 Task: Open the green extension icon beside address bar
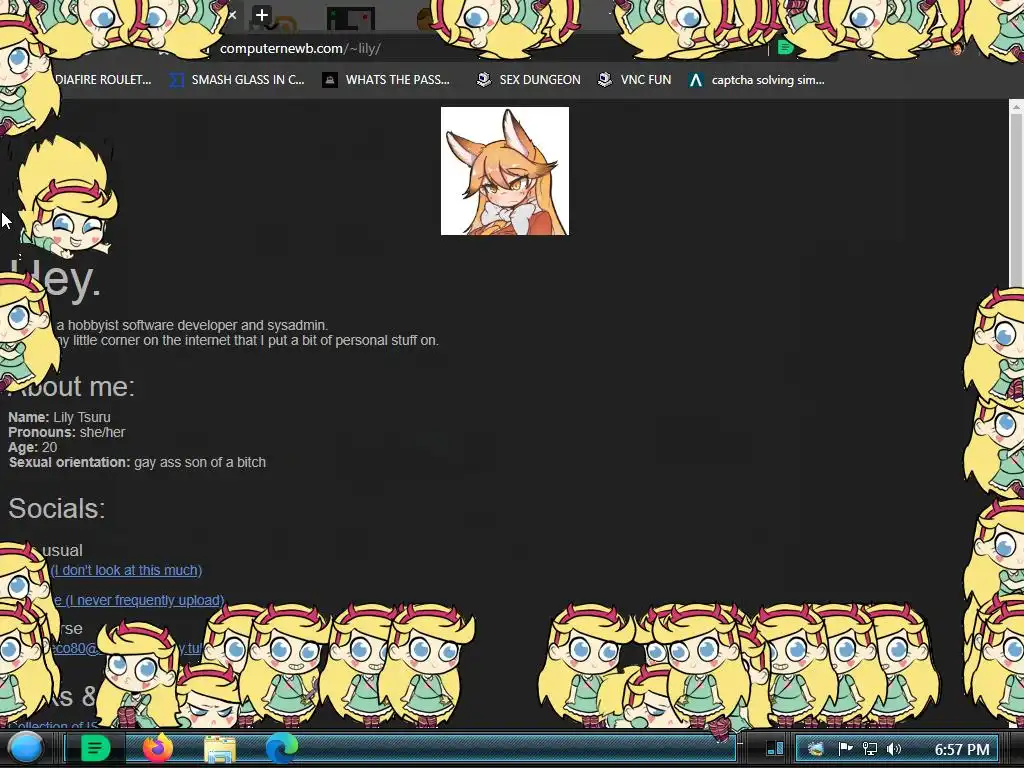786,48
